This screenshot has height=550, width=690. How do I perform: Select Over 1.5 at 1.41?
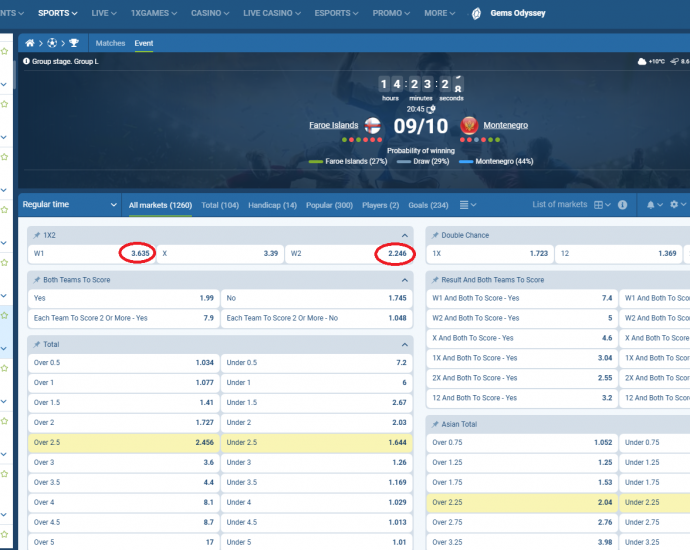(x=124, y=403)
